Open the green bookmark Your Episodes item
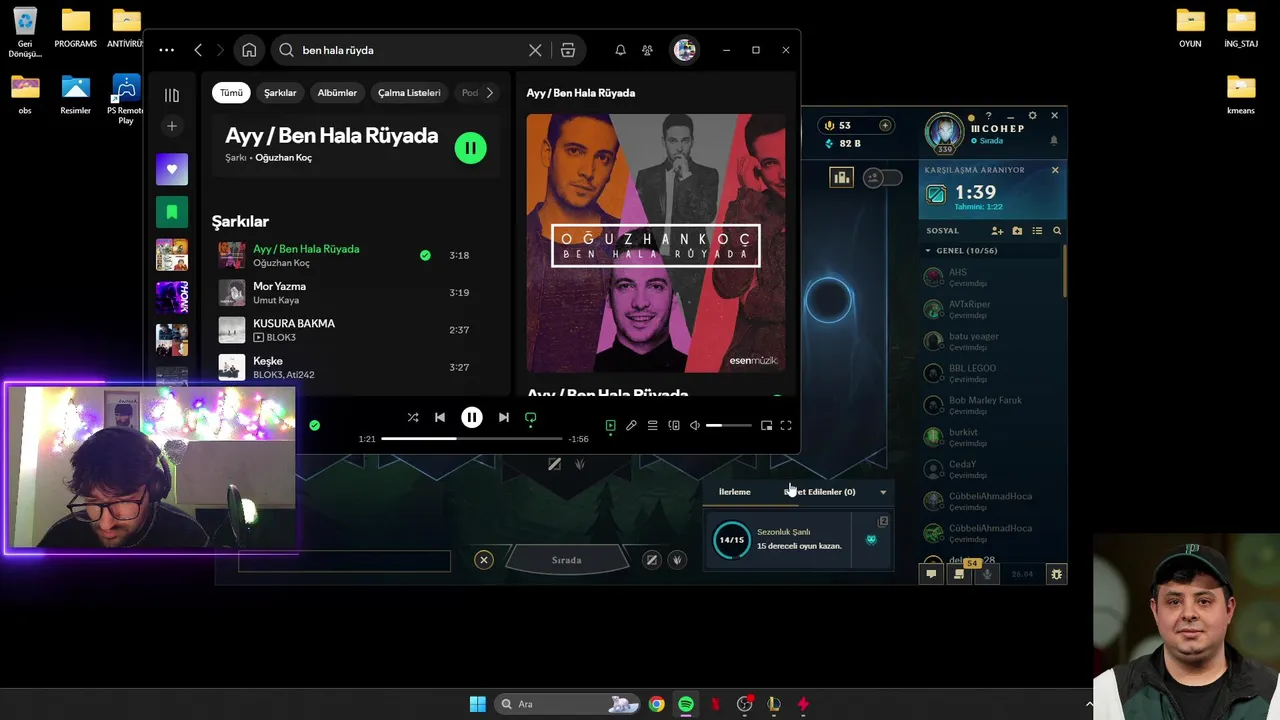This screenshot has width=1280, height=720. pyautogui.click(x=172, y=212)
